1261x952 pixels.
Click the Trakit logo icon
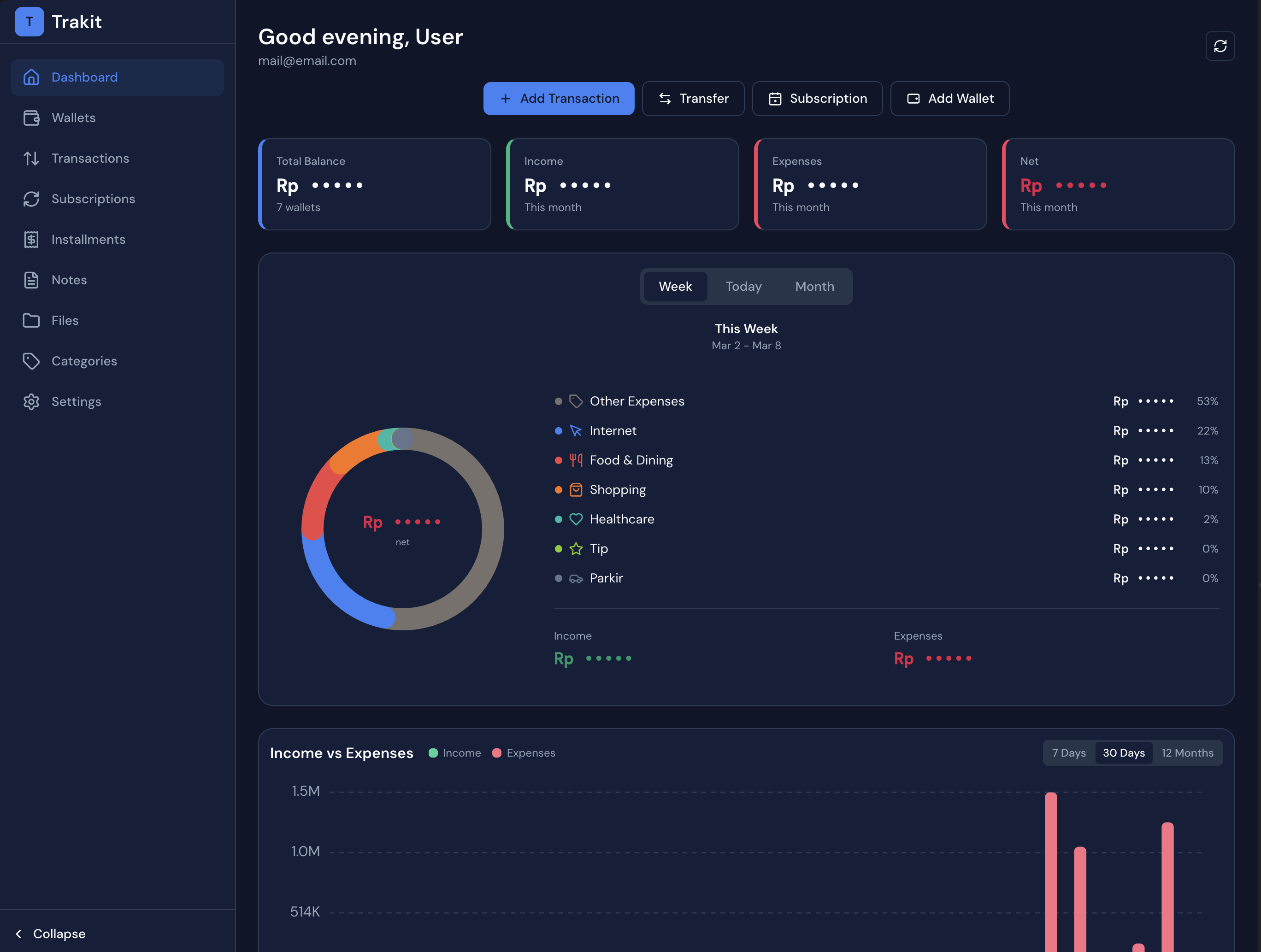click(29, 22)
